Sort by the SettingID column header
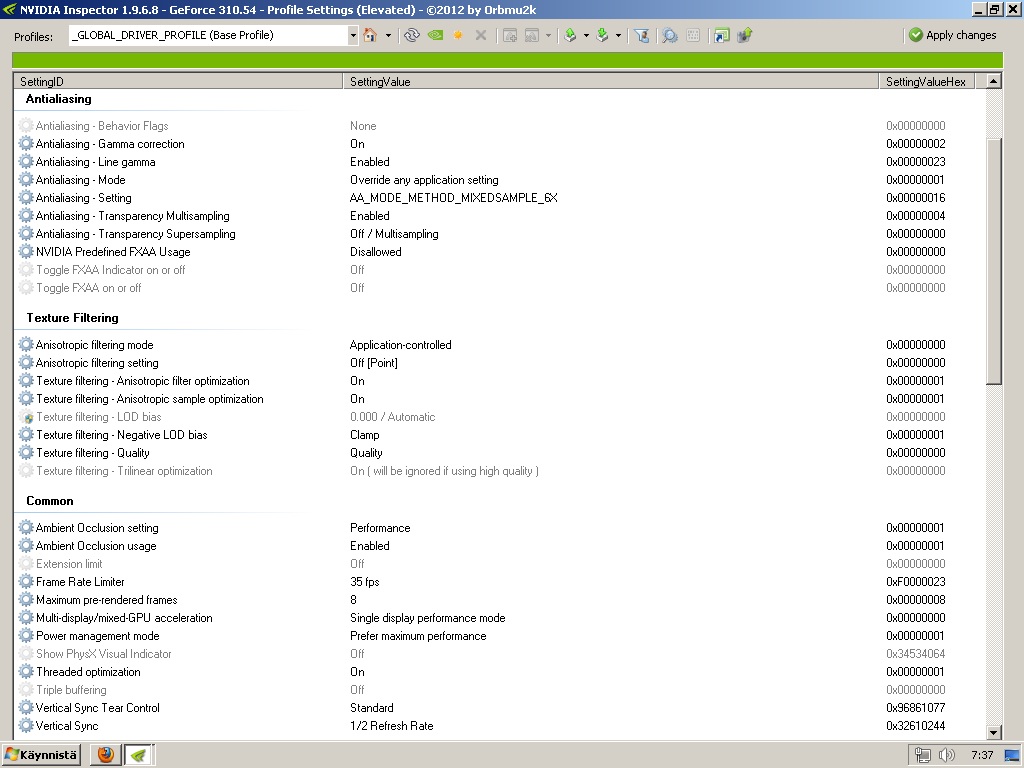This screenshot has width=1024, height=768. 178,82
